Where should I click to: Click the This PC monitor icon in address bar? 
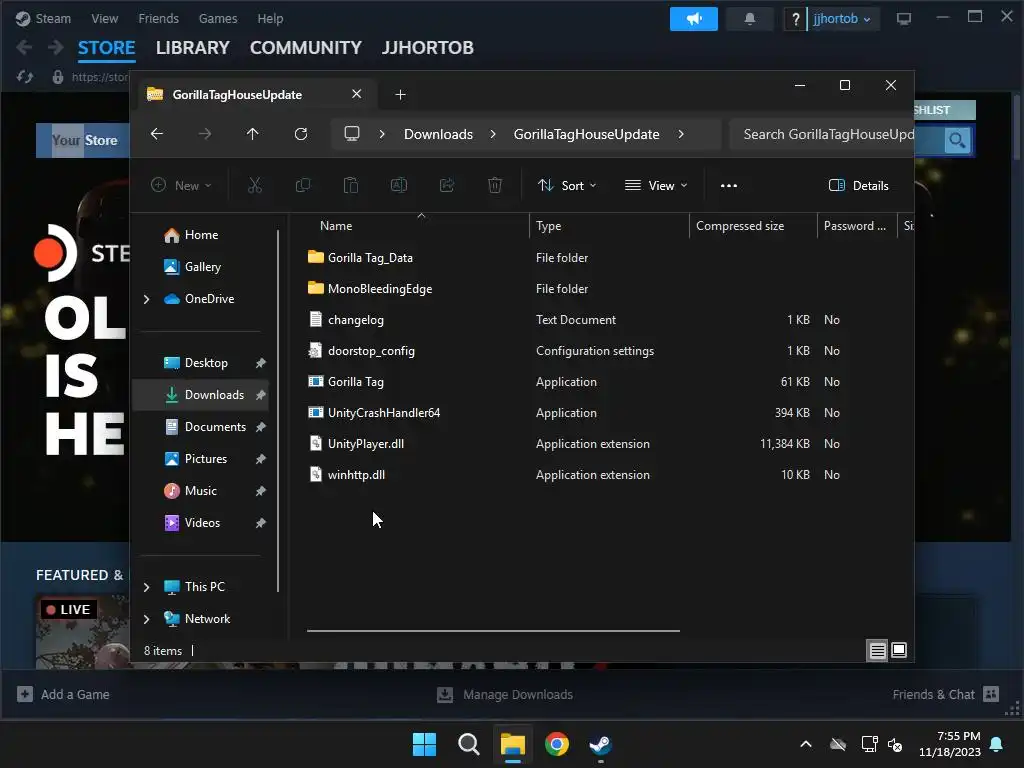point(352,134)
